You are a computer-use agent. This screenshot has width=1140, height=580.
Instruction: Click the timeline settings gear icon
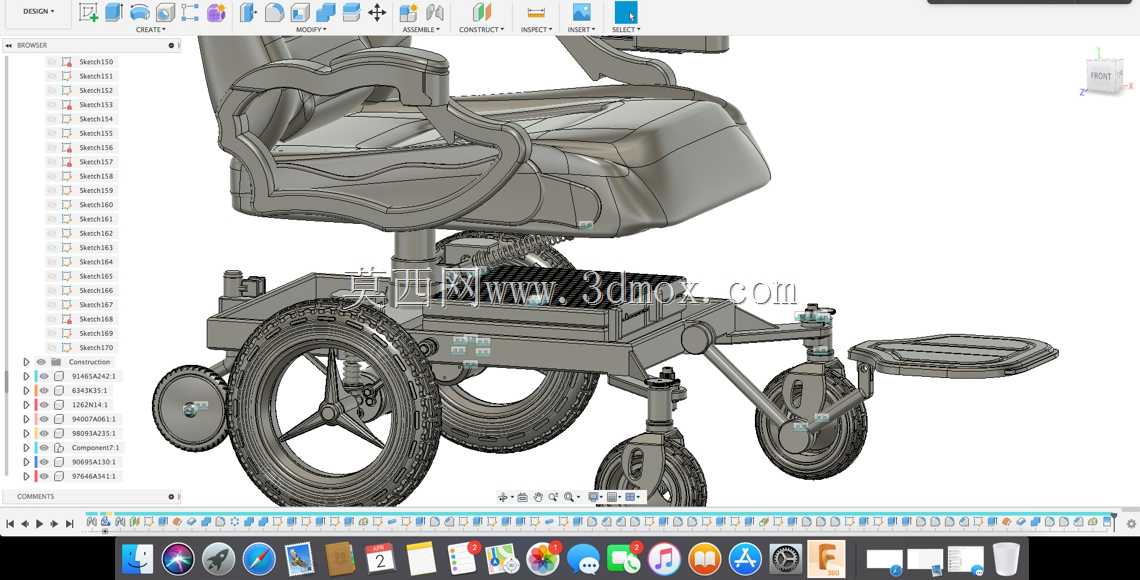point(1131,523)
